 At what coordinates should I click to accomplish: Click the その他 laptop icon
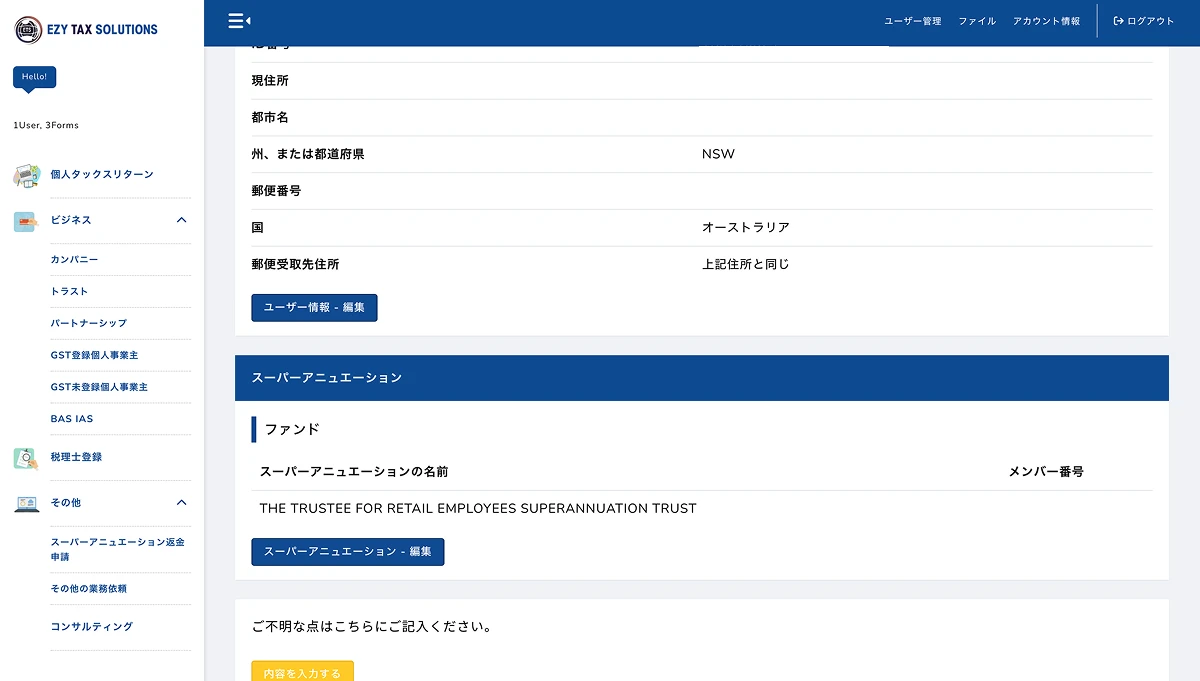26,503
